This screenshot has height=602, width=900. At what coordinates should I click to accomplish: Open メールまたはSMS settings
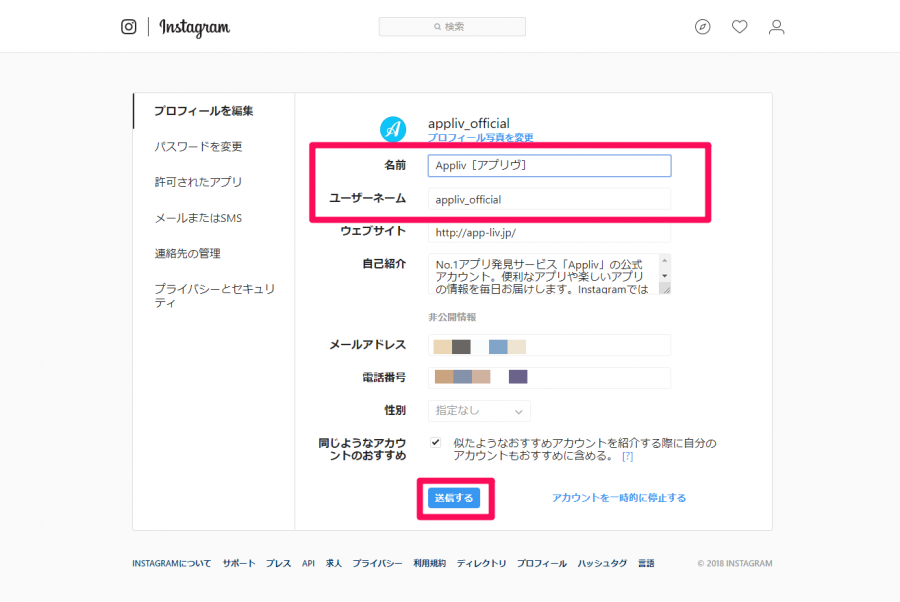coord(198,218)
